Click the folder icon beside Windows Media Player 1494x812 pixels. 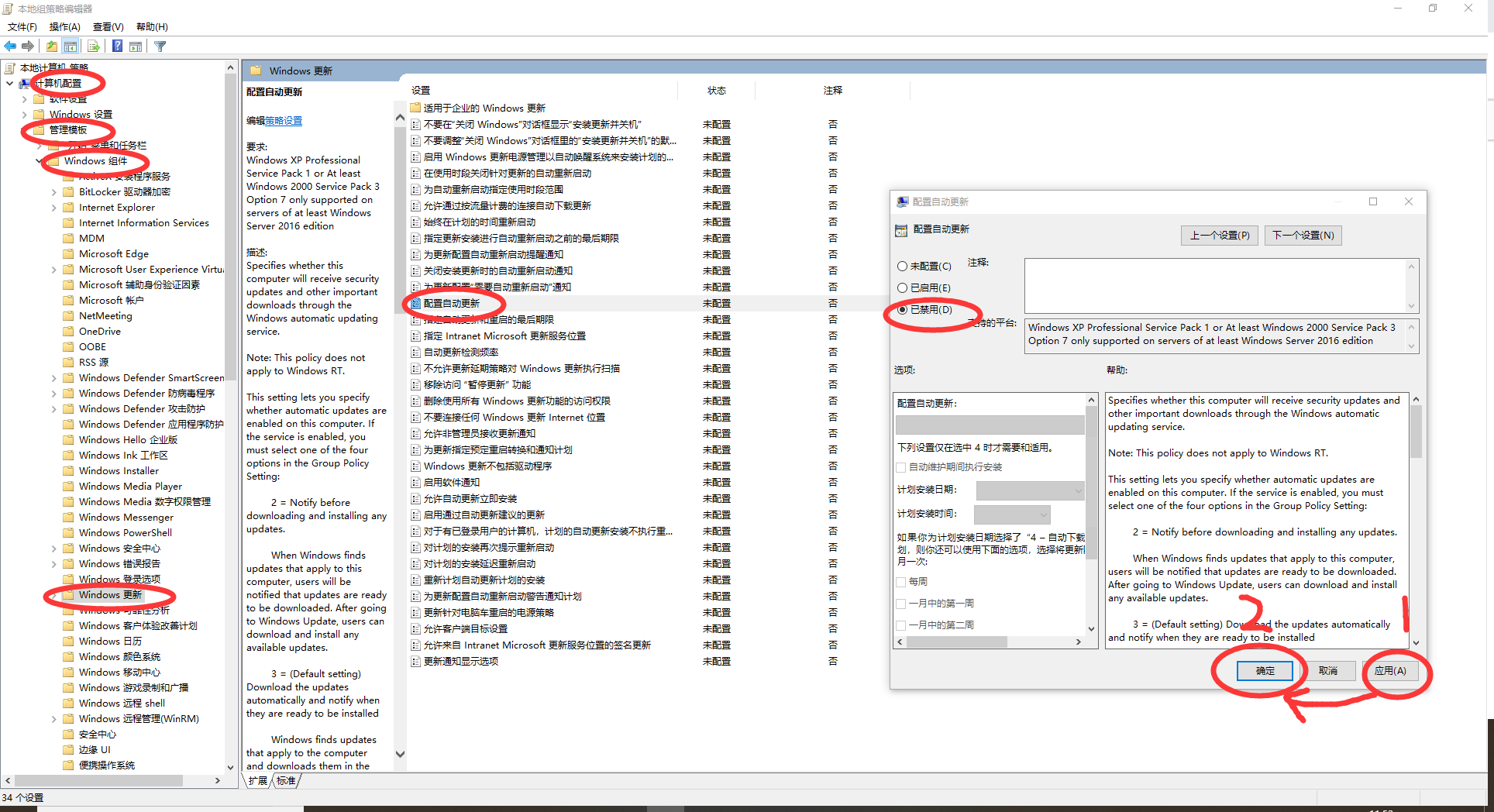[68, 486]
